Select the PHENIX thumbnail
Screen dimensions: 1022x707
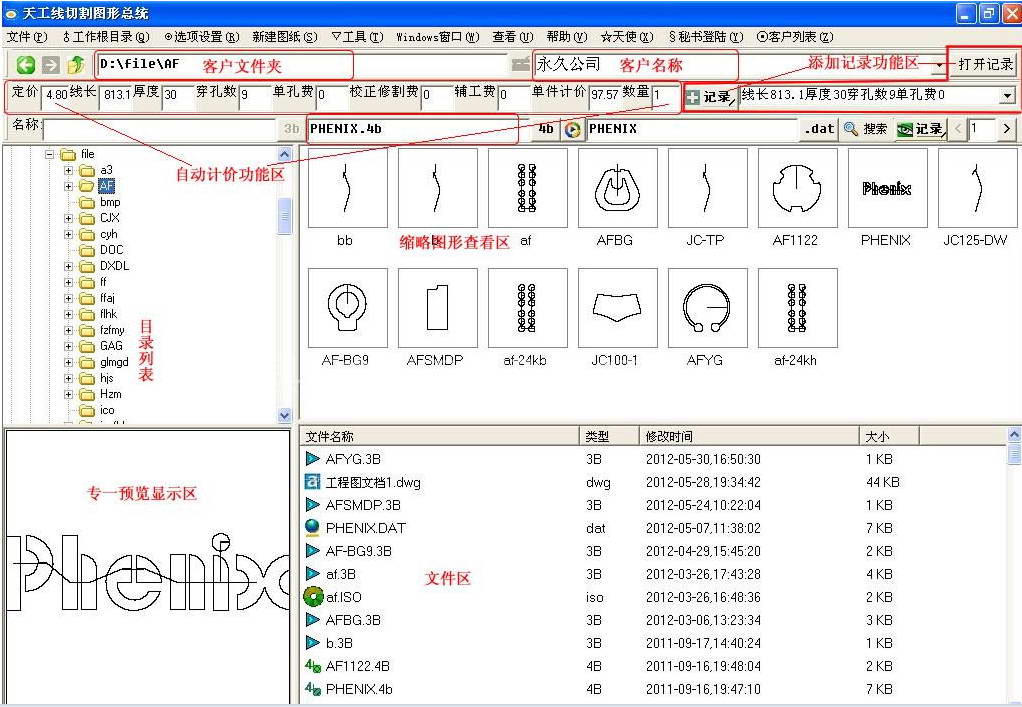pyautogui.click(x=887, y=188)
